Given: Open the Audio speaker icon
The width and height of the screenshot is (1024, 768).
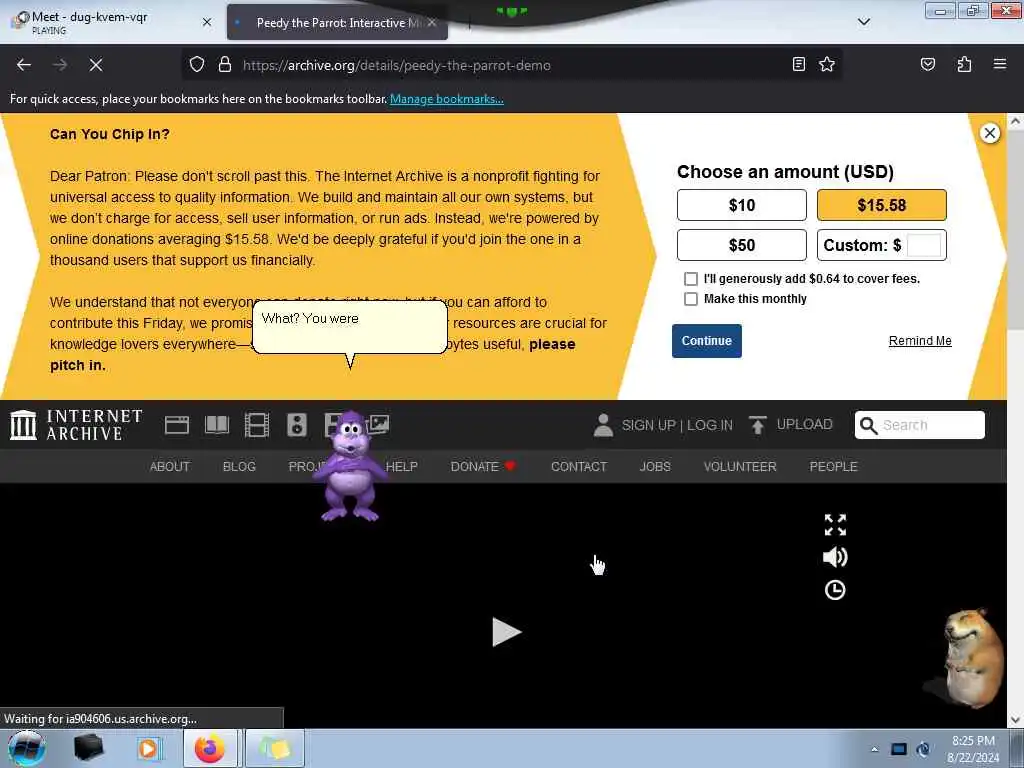Looking at the screenshot, I should click(x=296, y=425).
